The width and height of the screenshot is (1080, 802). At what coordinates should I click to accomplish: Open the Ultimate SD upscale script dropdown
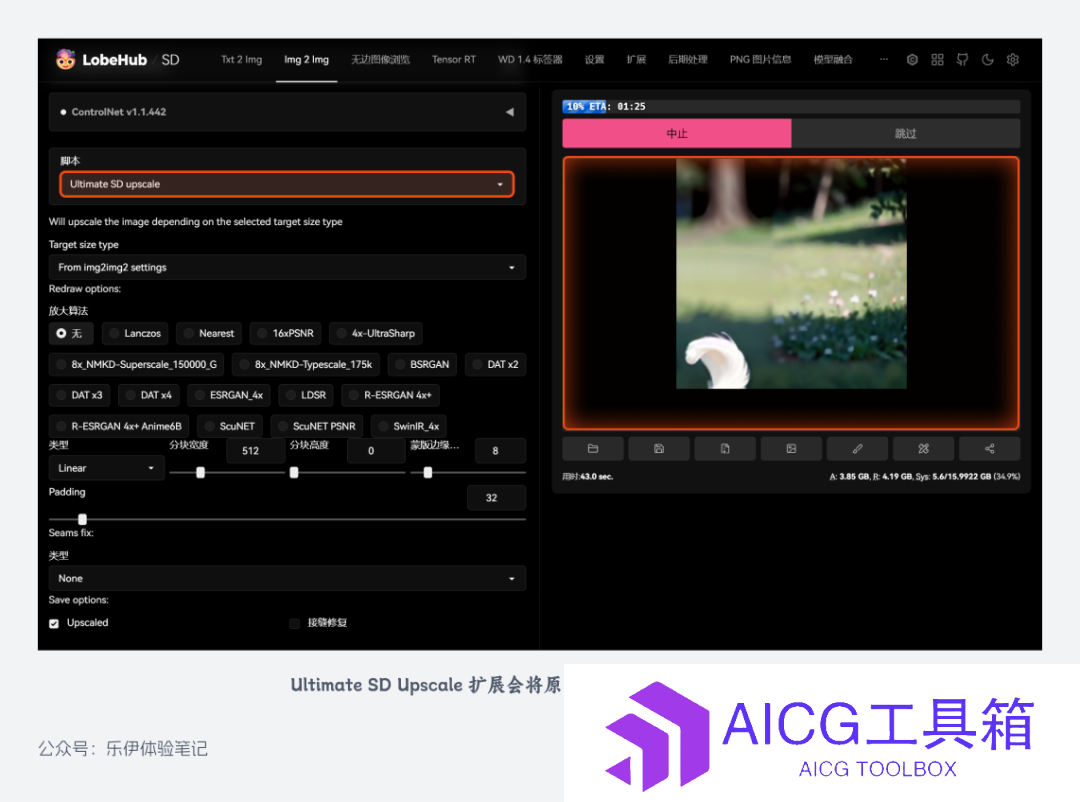(x=287, y=184)
